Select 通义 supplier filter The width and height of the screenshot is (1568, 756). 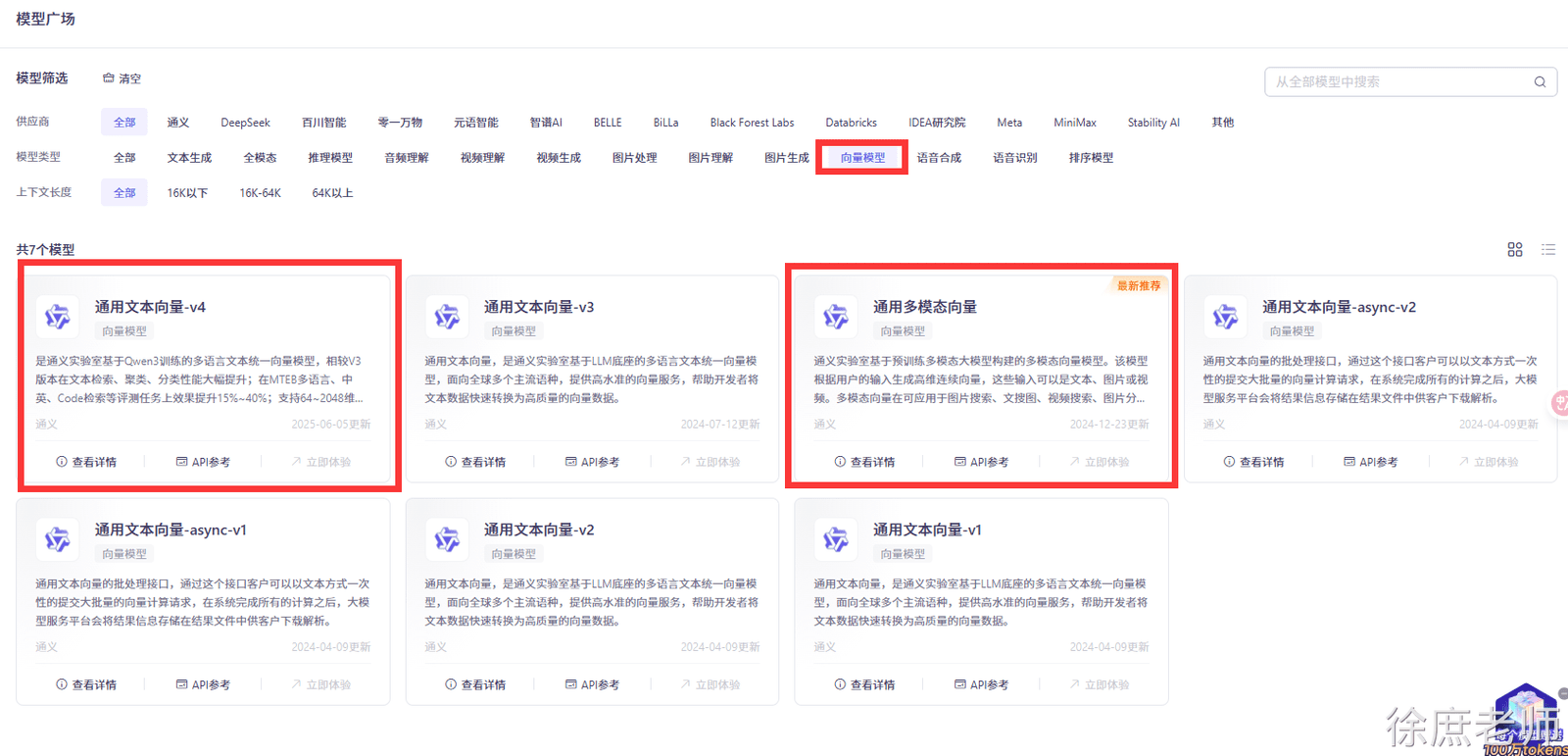pos(178,123)
